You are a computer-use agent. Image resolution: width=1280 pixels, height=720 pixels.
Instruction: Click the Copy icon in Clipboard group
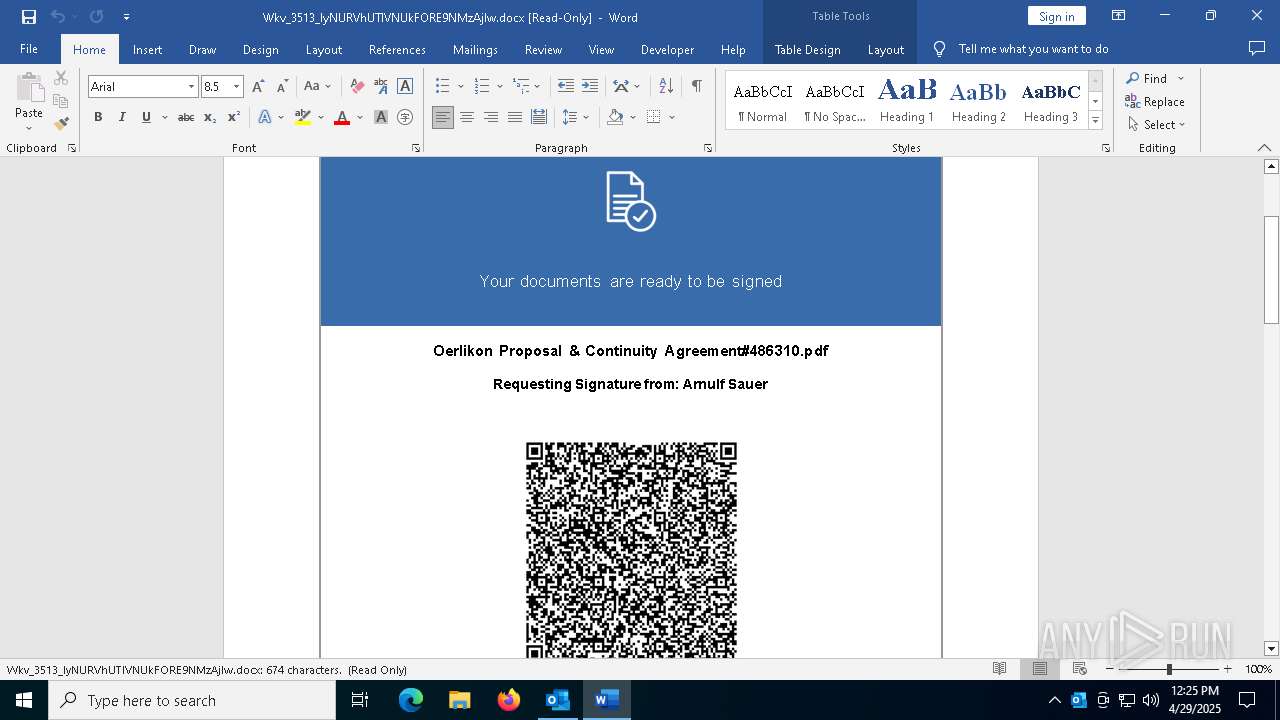click(x=61, y=101)
